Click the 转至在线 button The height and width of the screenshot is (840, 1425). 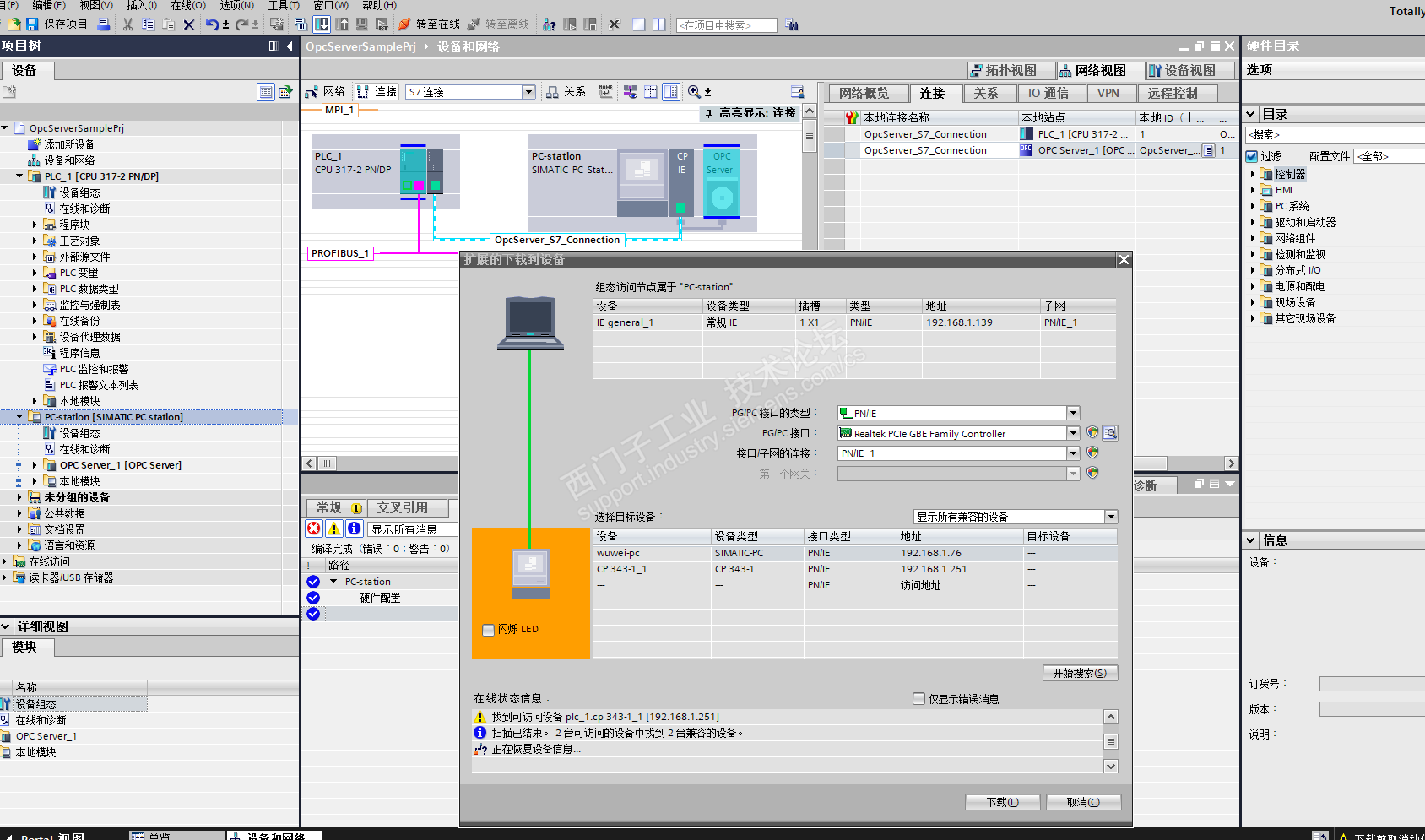(429, 24)
